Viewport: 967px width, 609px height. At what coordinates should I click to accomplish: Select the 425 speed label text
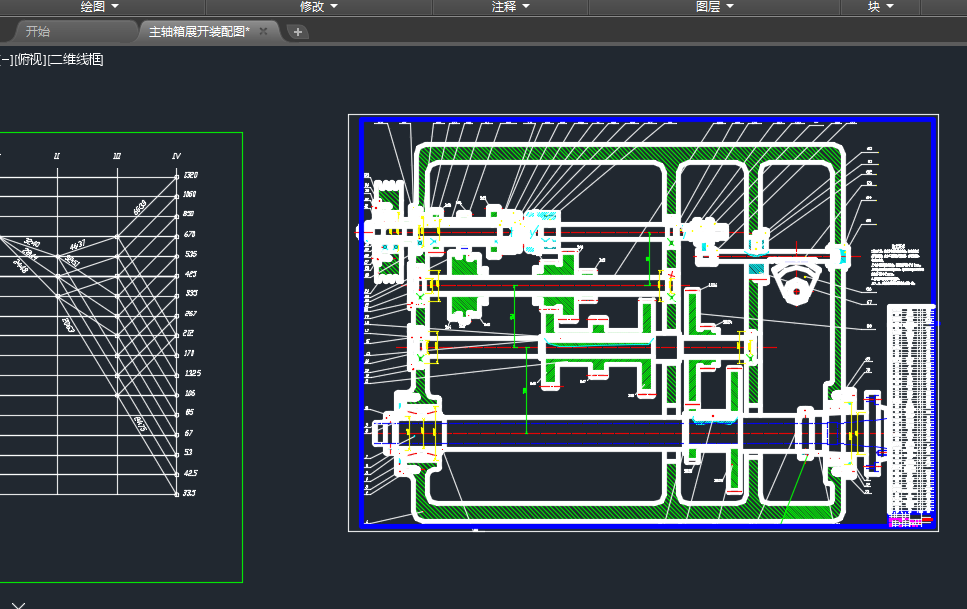coord(191,274)
